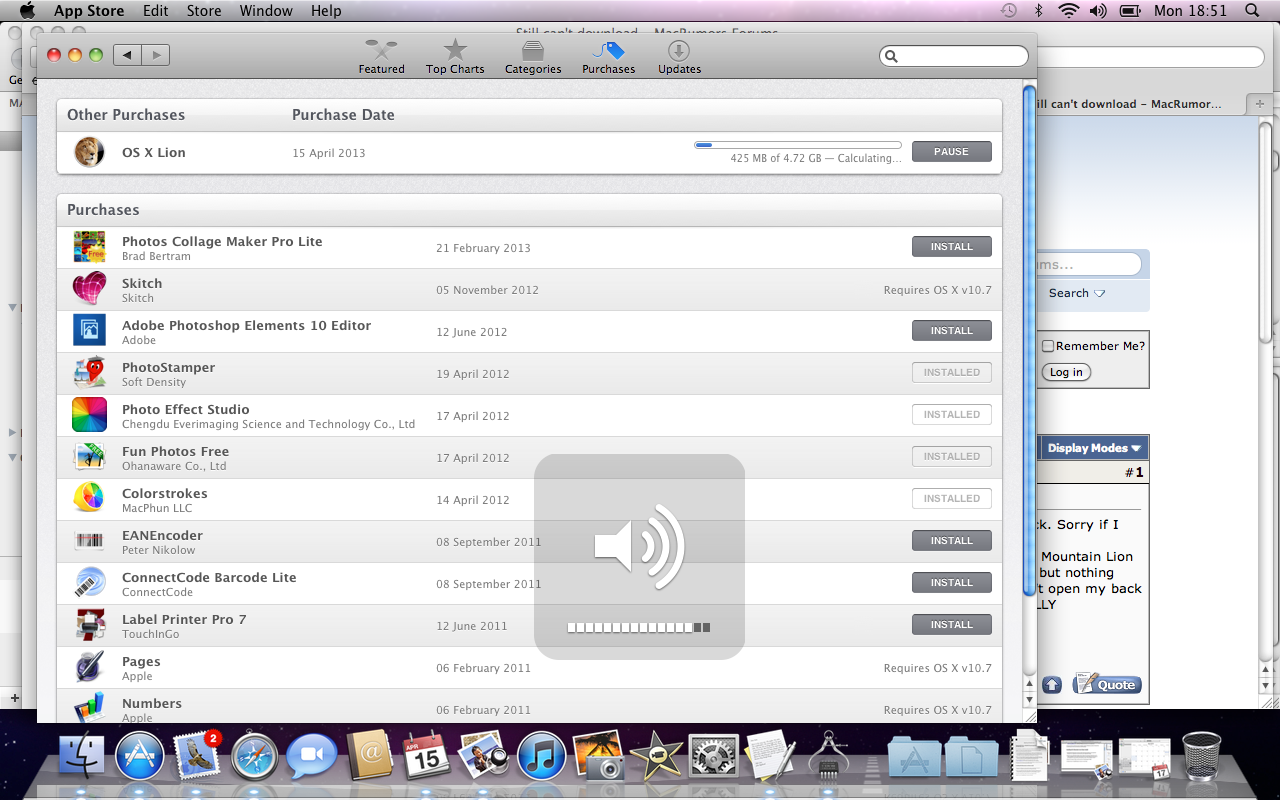Go forward with the right arrow button
The image size is (1280, 800).
(x=155, y=55)
